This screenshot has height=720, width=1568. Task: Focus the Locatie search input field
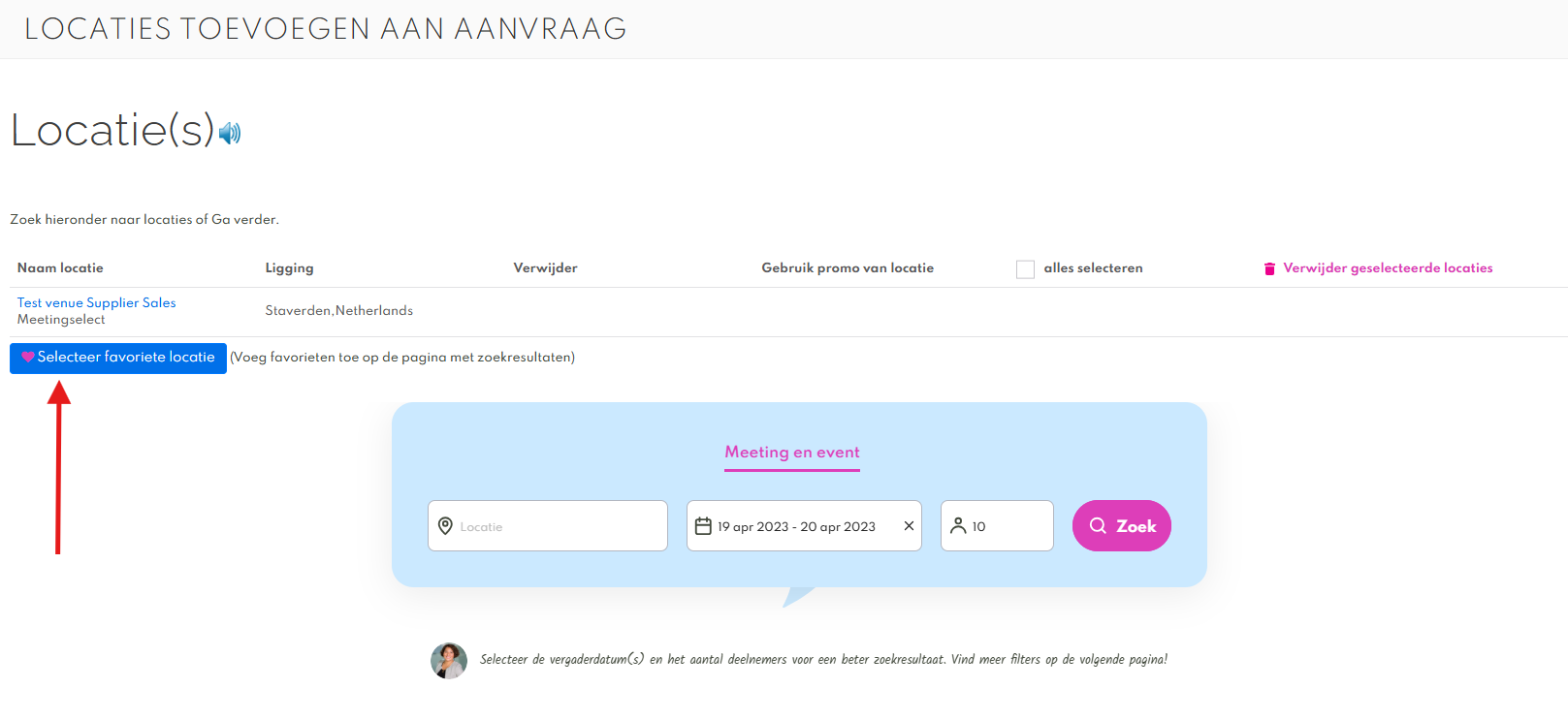point(548,525)
